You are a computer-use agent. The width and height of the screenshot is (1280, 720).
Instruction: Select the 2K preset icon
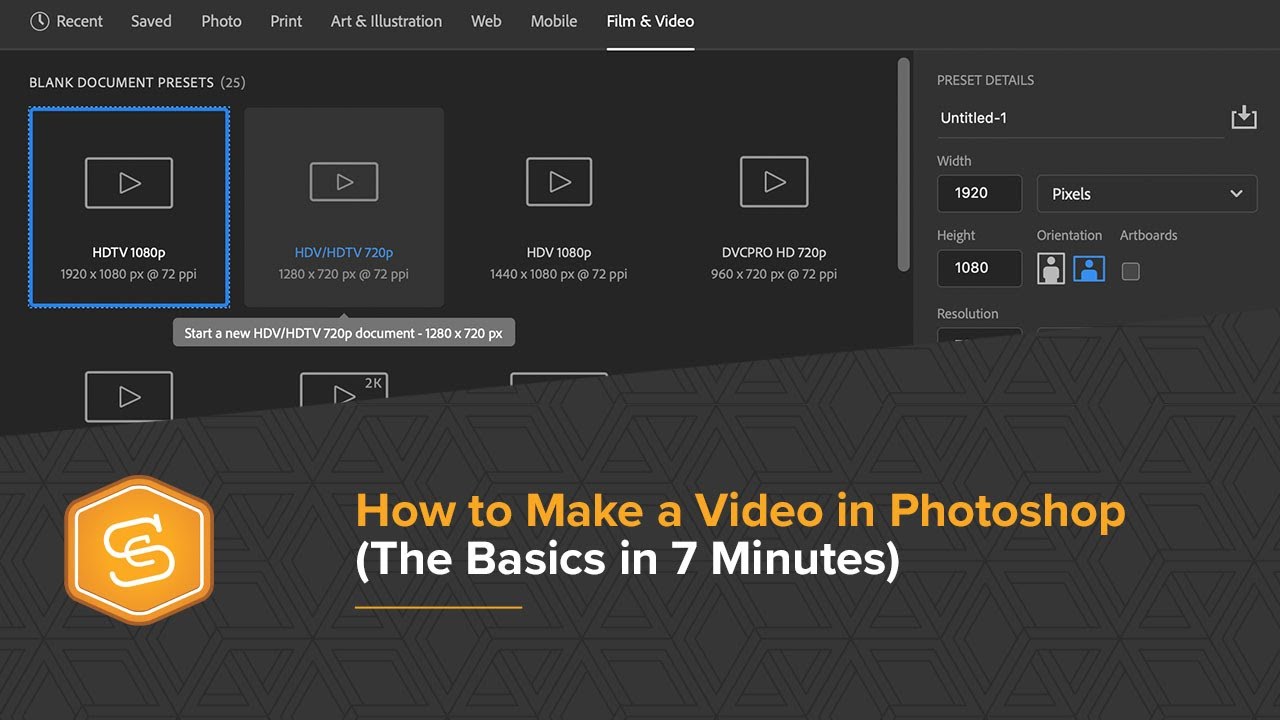coord(344,390)
